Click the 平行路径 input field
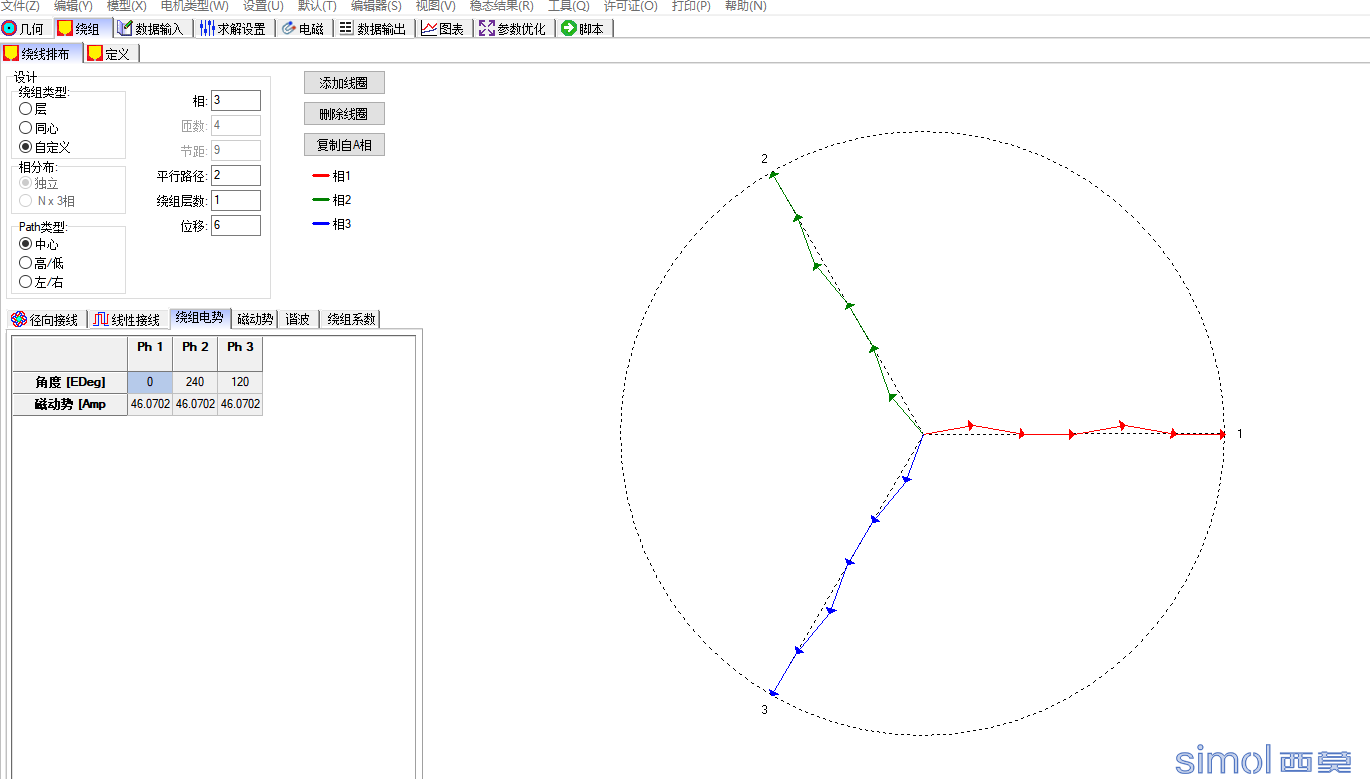 click(236, 175)
